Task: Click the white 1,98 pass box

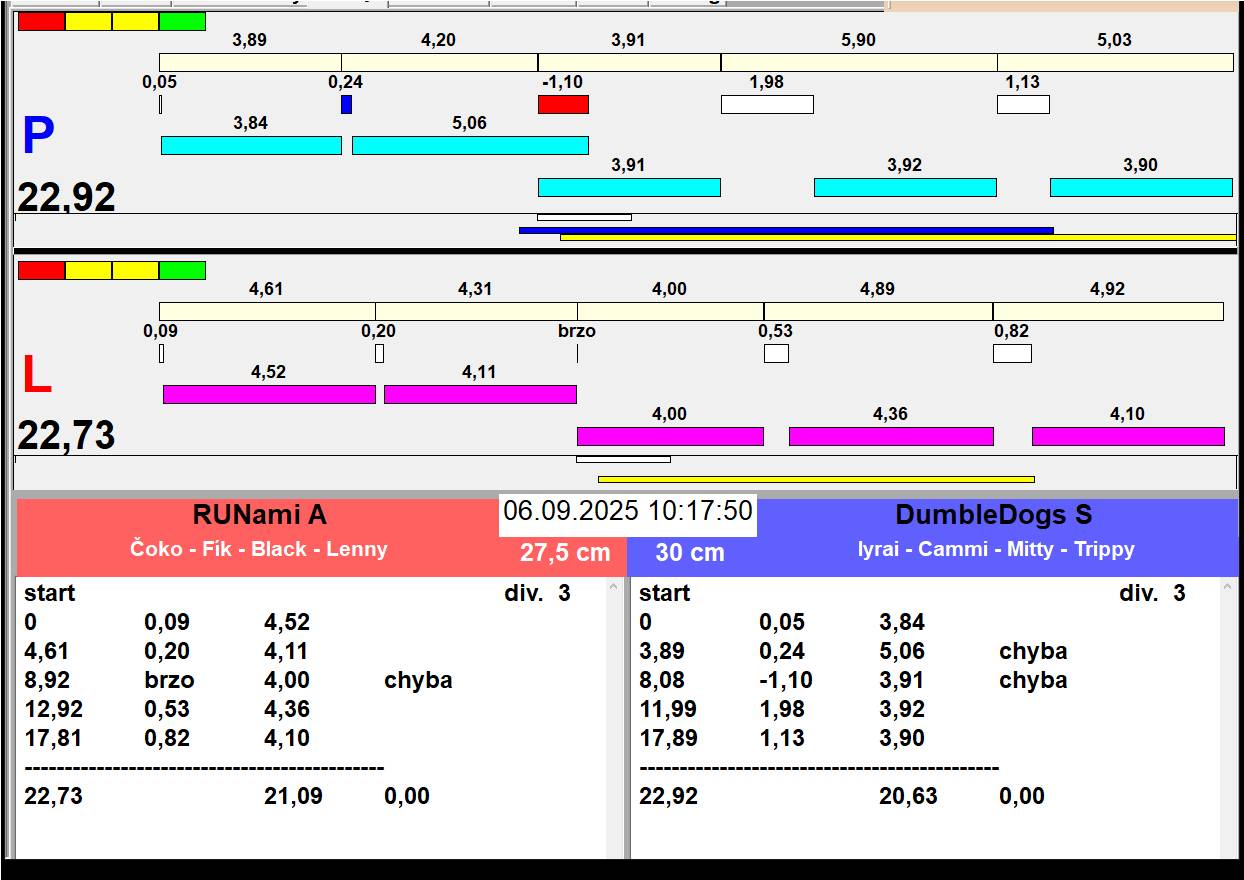Action: pyautogui.click(x=767, y=104)
